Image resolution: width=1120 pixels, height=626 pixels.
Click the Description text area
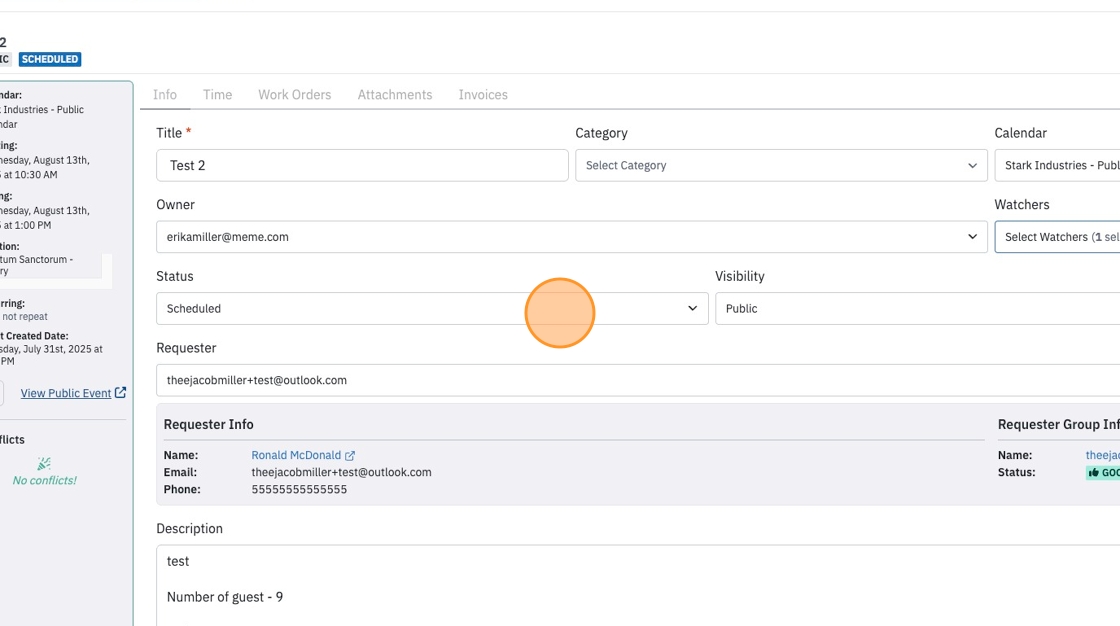pos(638,586)
